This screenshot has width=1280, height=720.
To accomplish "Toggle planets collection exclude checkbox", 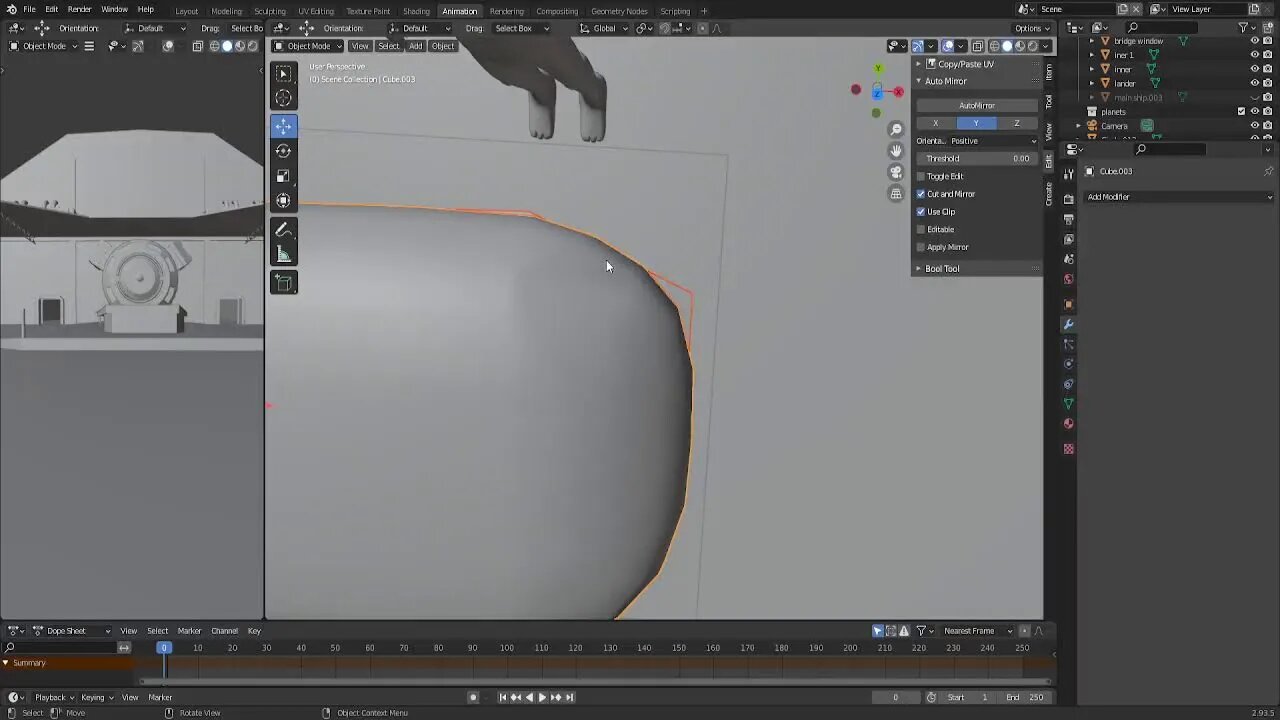I will (1241, 112).
